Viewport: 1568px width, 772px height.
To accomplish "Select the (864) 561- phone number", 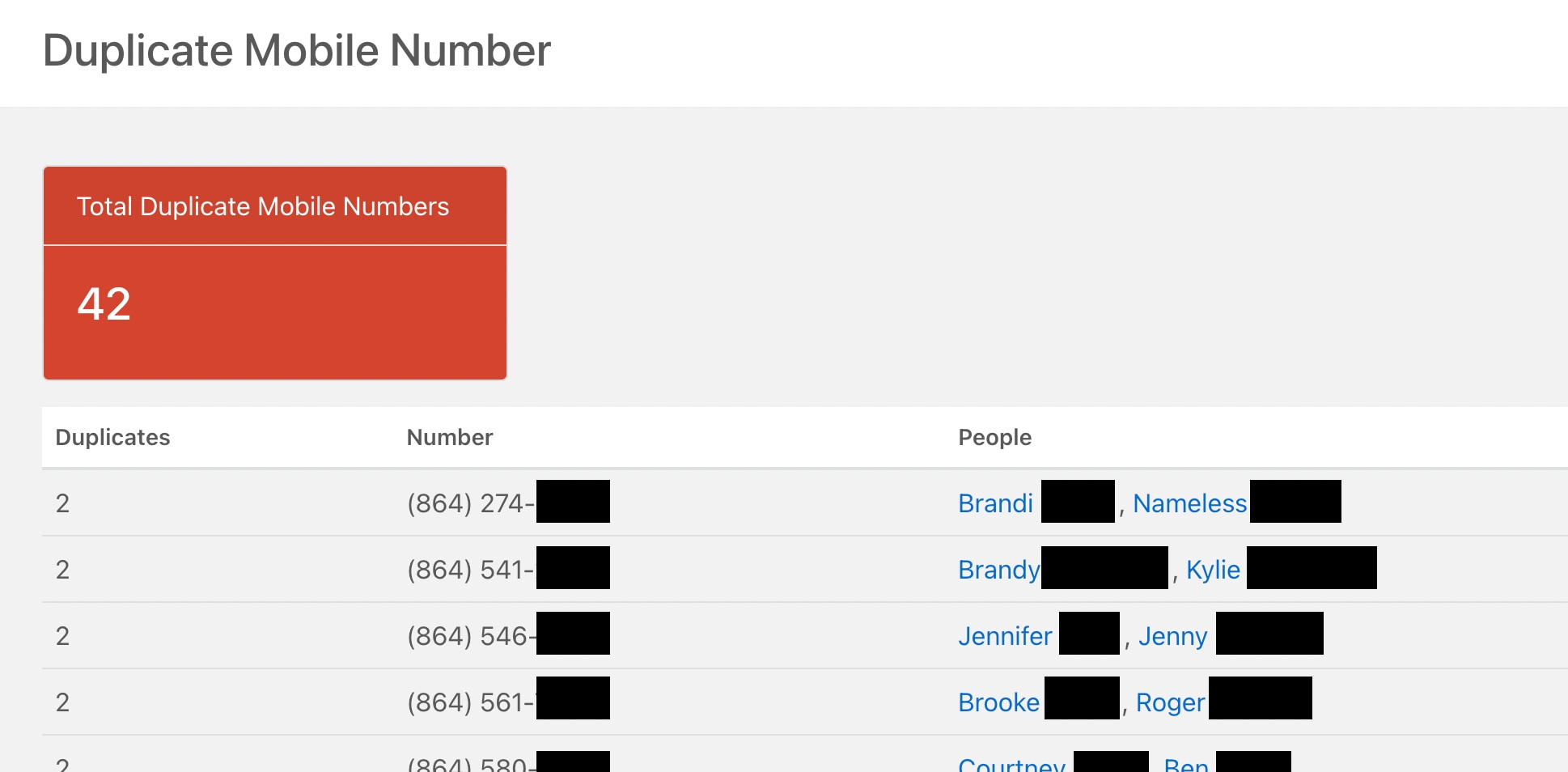I will [x=469, y=702].
